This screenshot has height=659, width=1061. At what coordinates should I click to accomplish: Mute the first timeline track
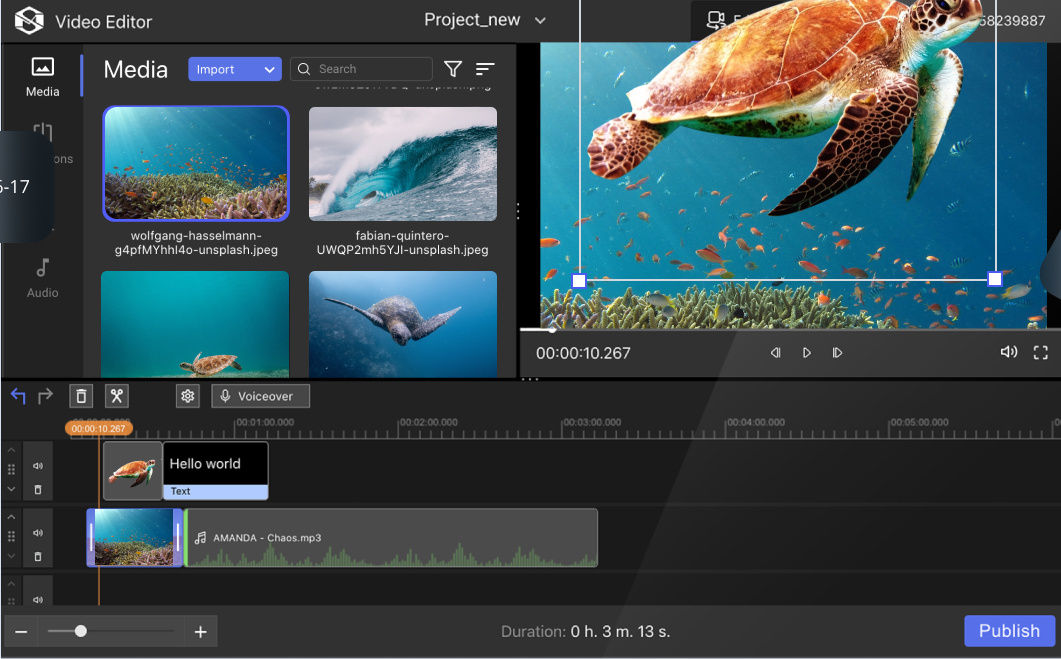pos(38,465)
